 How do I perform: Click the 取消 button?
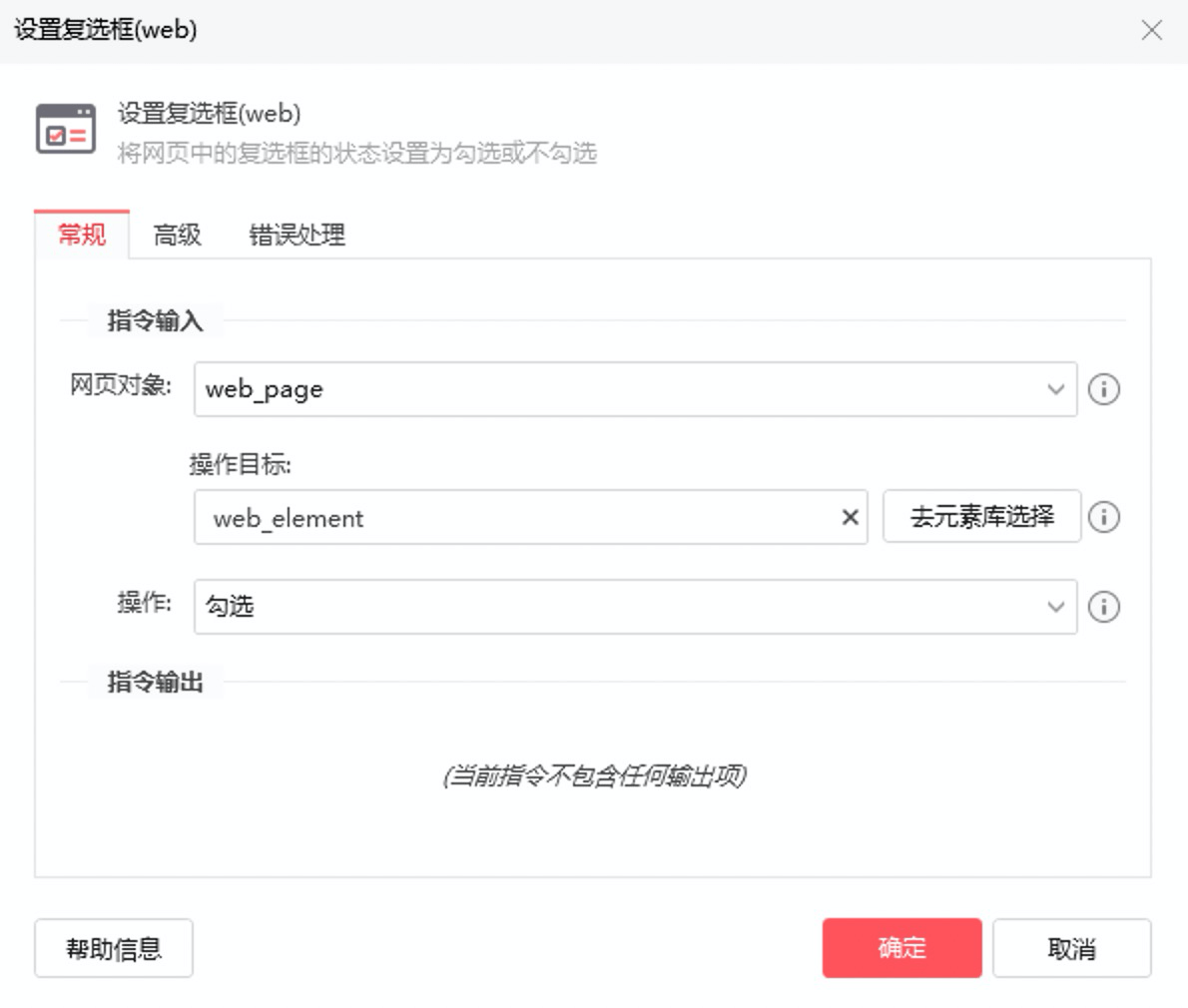pyautogui.click(x=1072, y=948)
